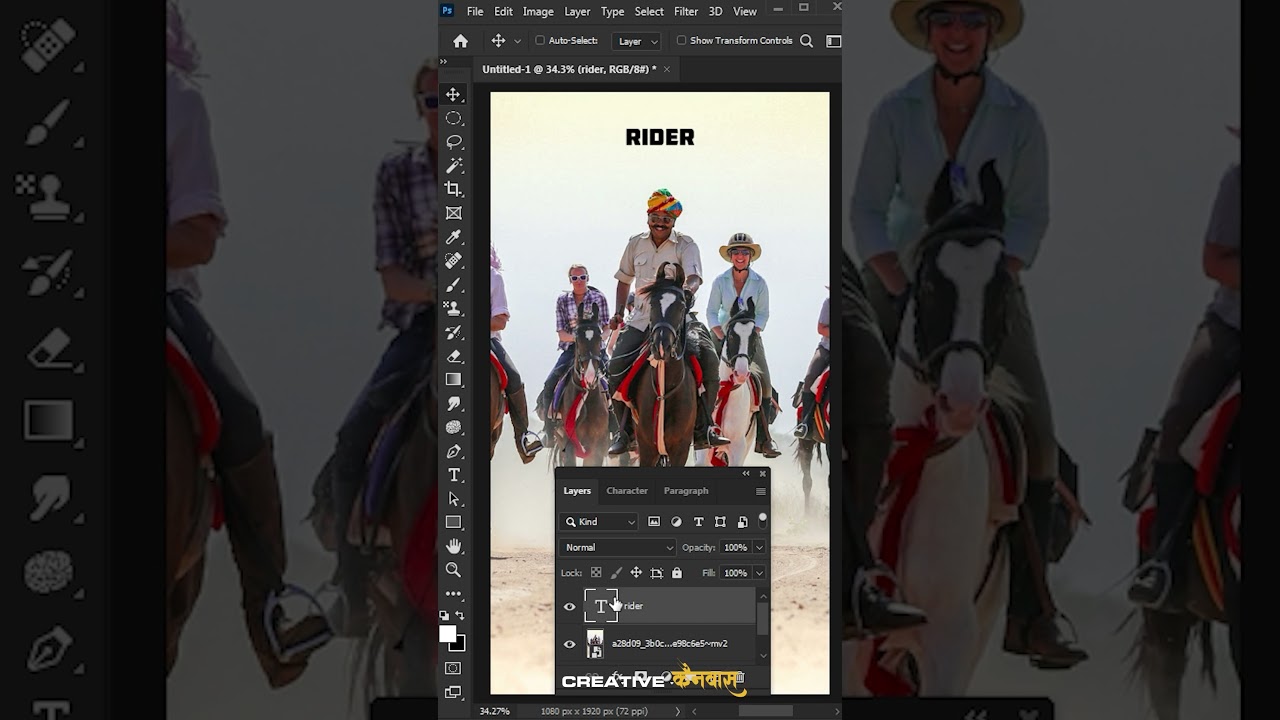Collapse the floating Layers panel

pos(746,474)
